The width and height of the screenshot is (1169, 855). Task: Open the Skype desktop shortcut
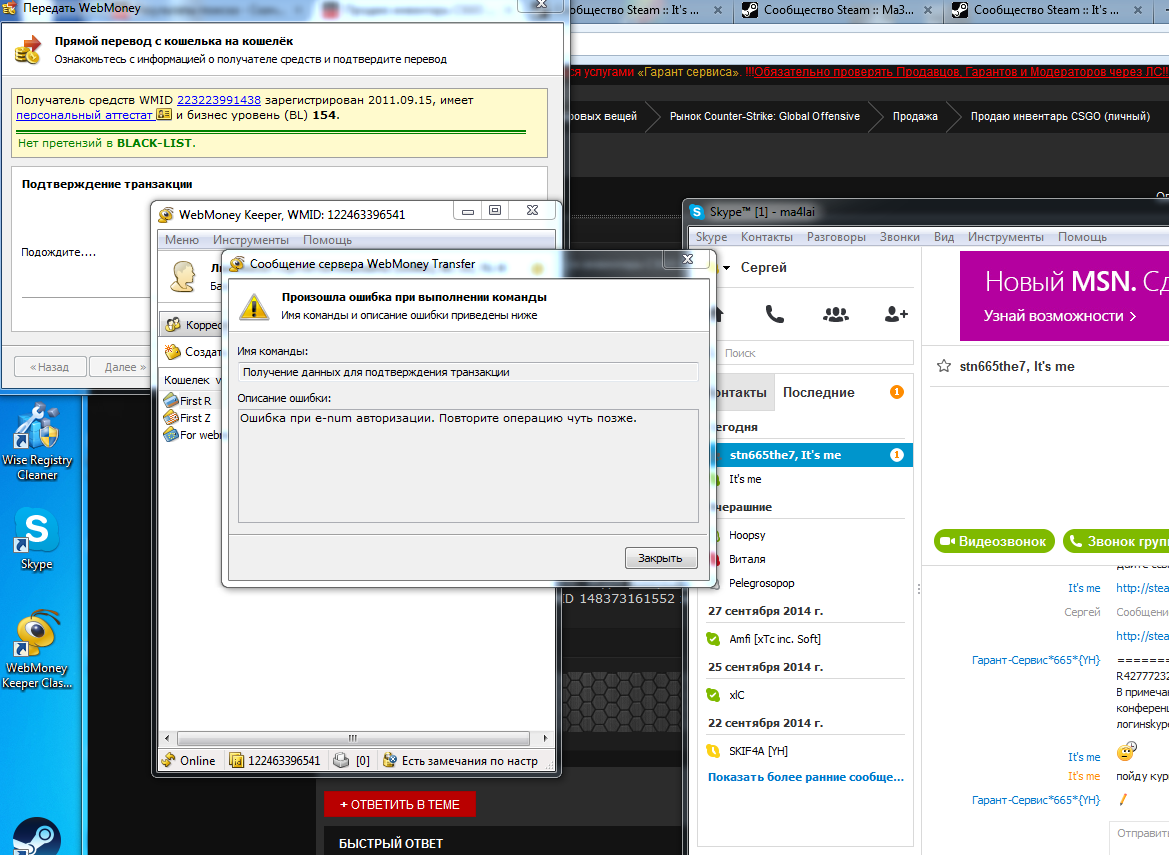pyautogui.click(x=36, y=540)
